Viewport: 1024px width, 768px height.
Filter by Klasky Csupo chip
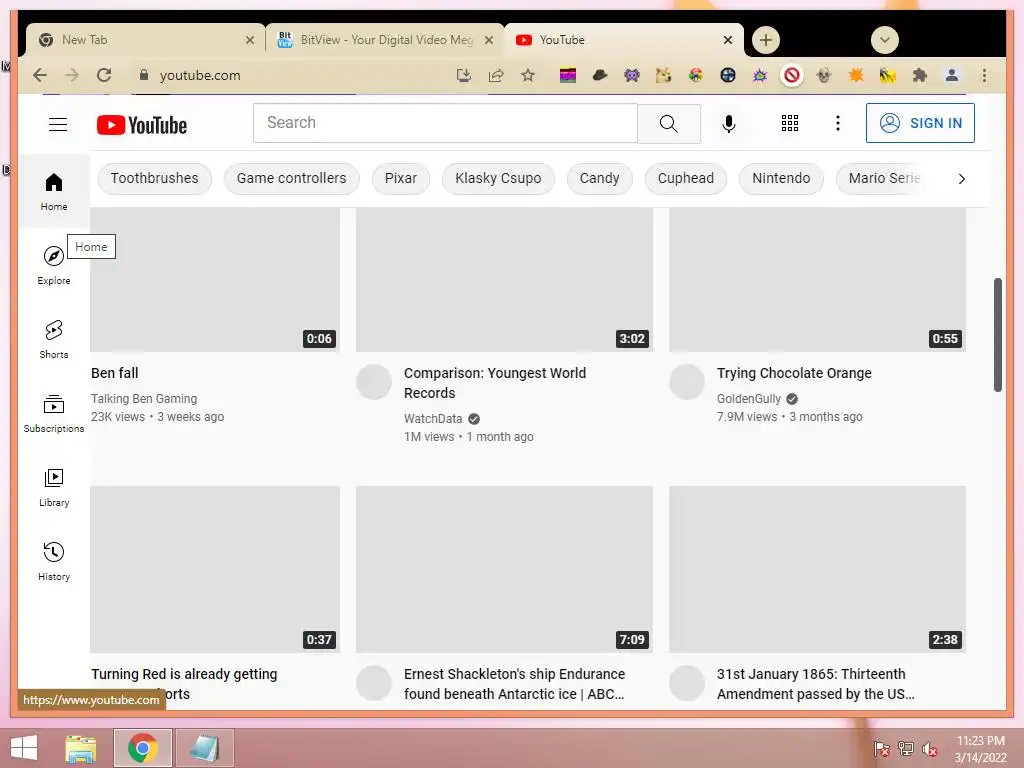point(498,178)
